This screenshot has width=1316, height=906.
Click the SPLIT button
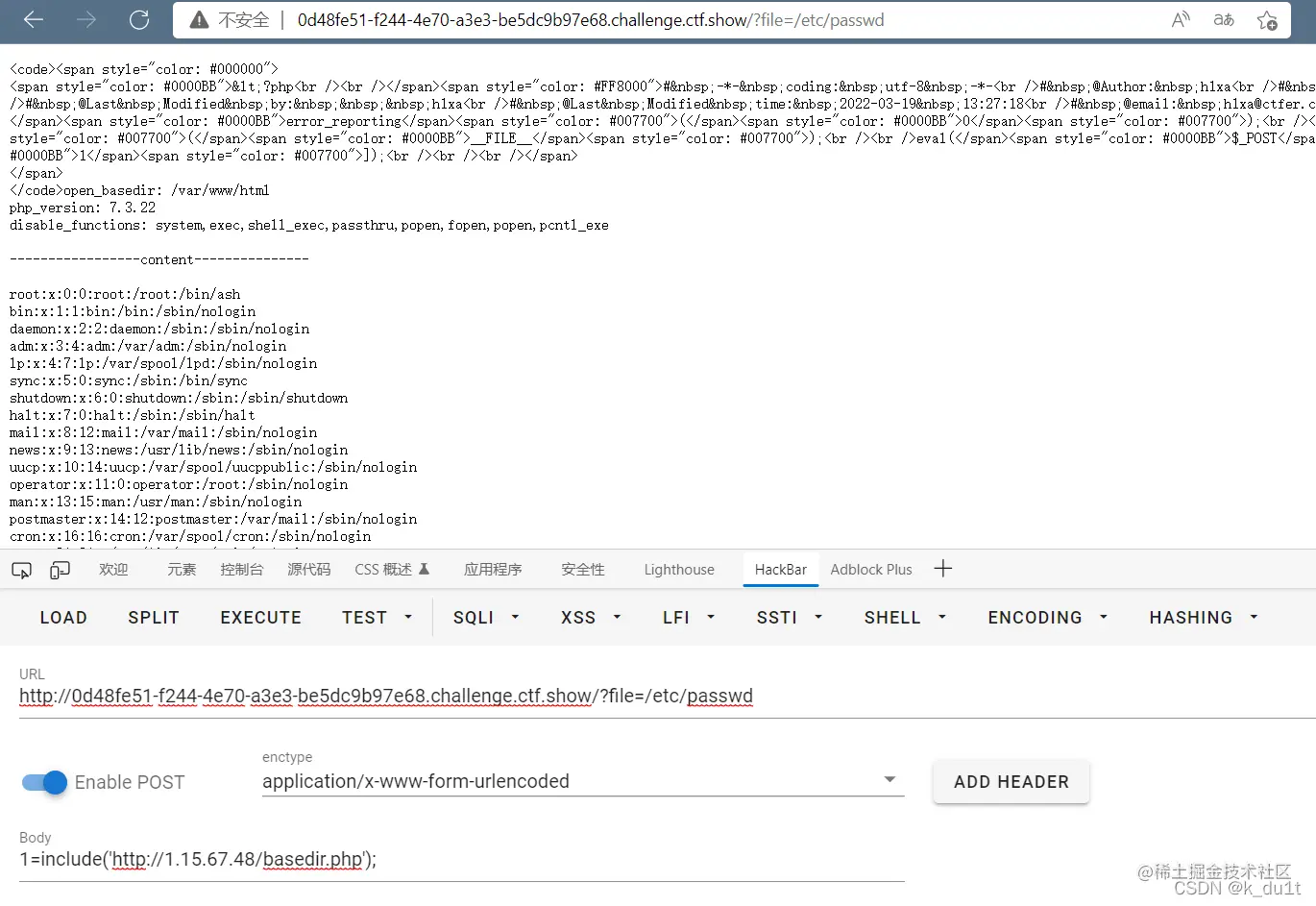[154, 618]
